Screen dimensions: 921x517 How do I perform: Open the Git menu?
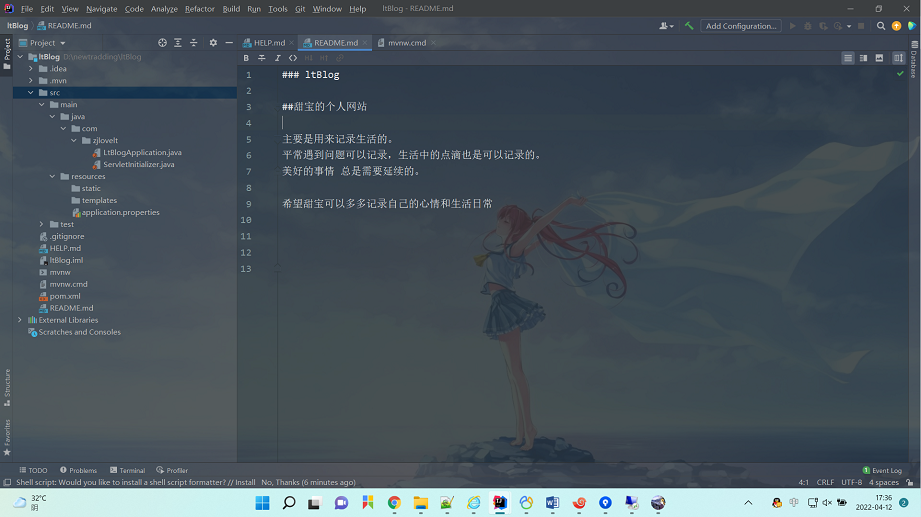pos(300,9)
